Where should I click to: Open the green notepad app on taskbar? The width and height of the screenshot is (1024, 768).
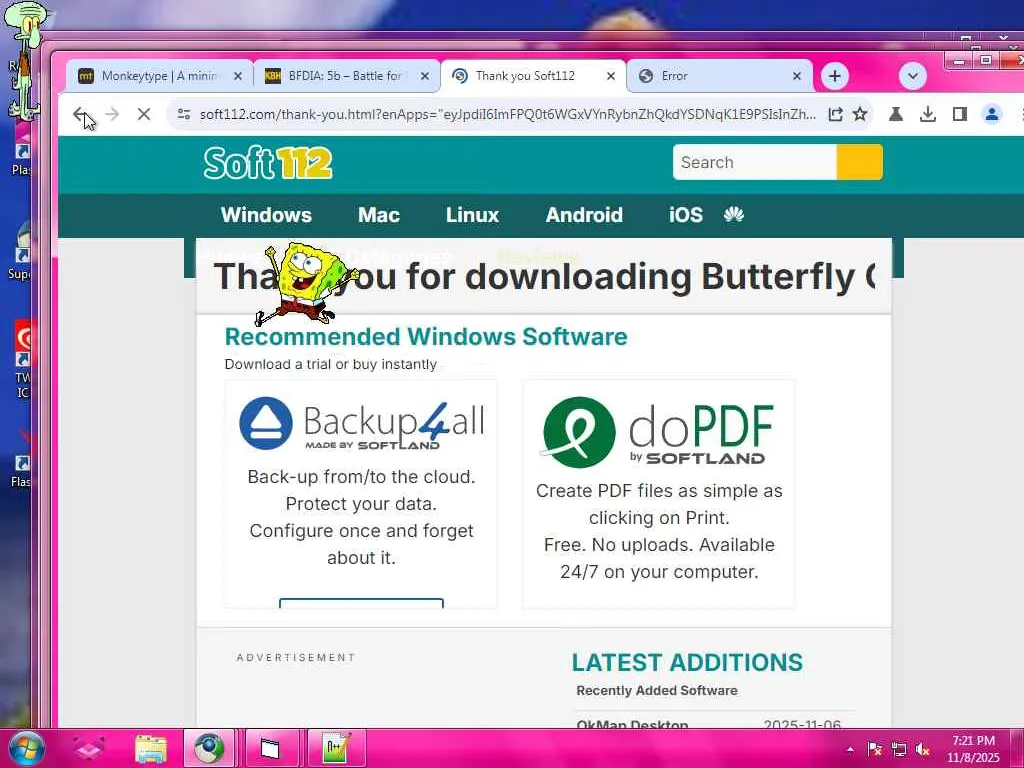pyautogui.click(x=336, y=748)
